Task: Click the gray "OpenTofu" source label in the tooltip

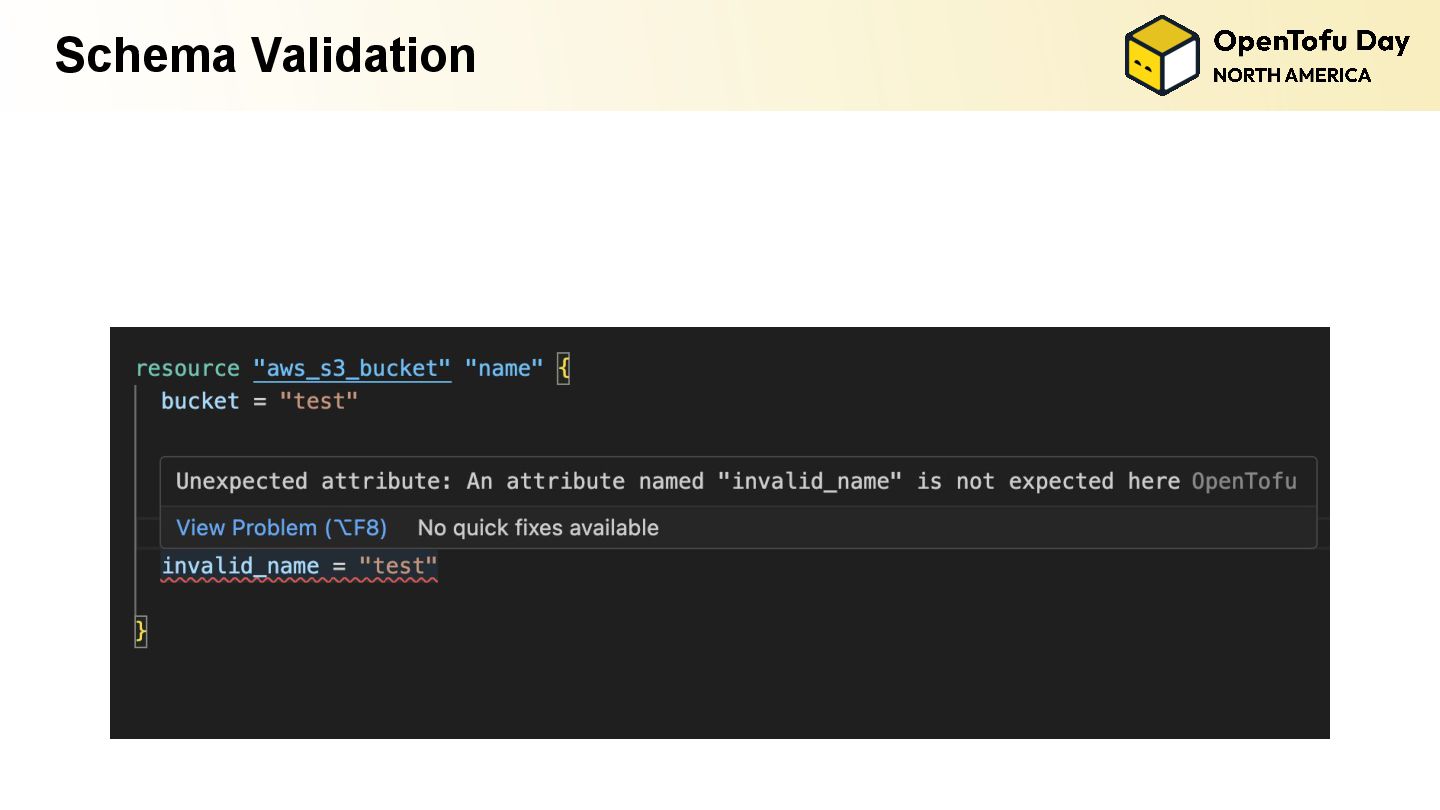Action: pos(1243,482)
